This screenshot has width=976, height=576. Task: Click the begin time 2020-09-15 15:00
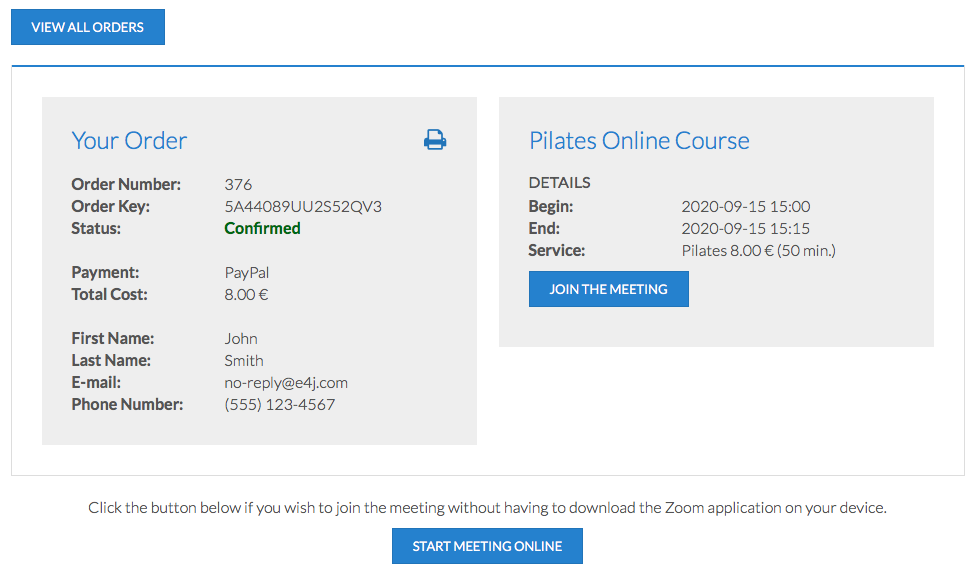click(745, 207)
